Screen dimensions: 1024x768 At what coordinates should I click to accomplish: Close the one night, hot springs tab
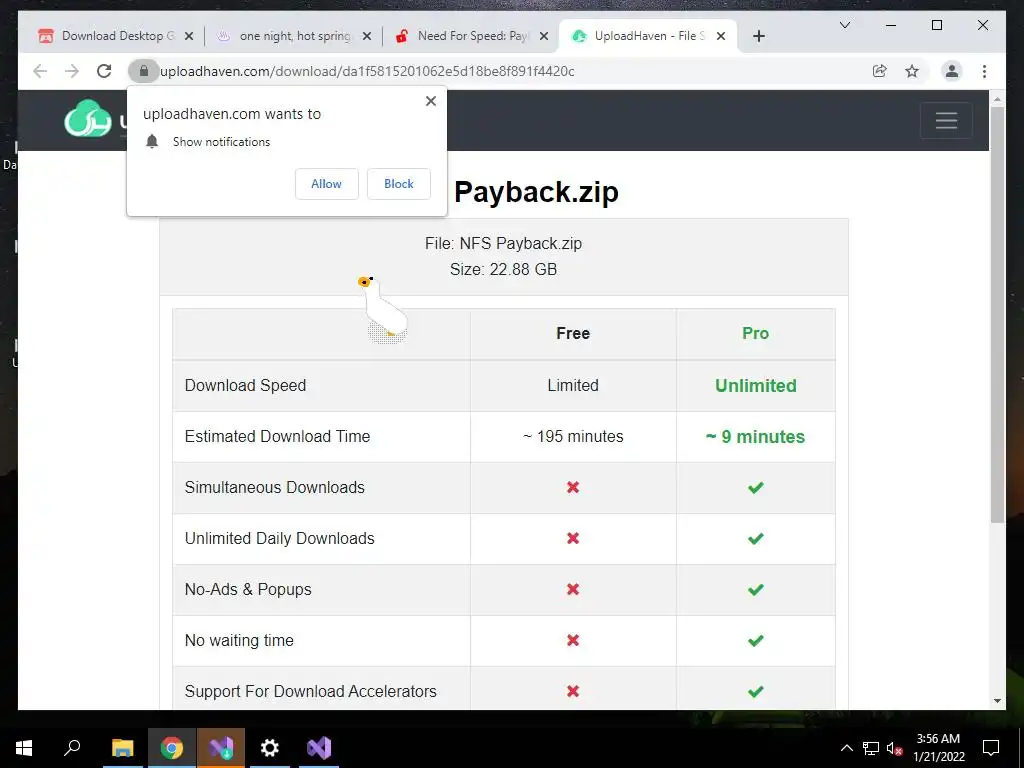[367, 37]
